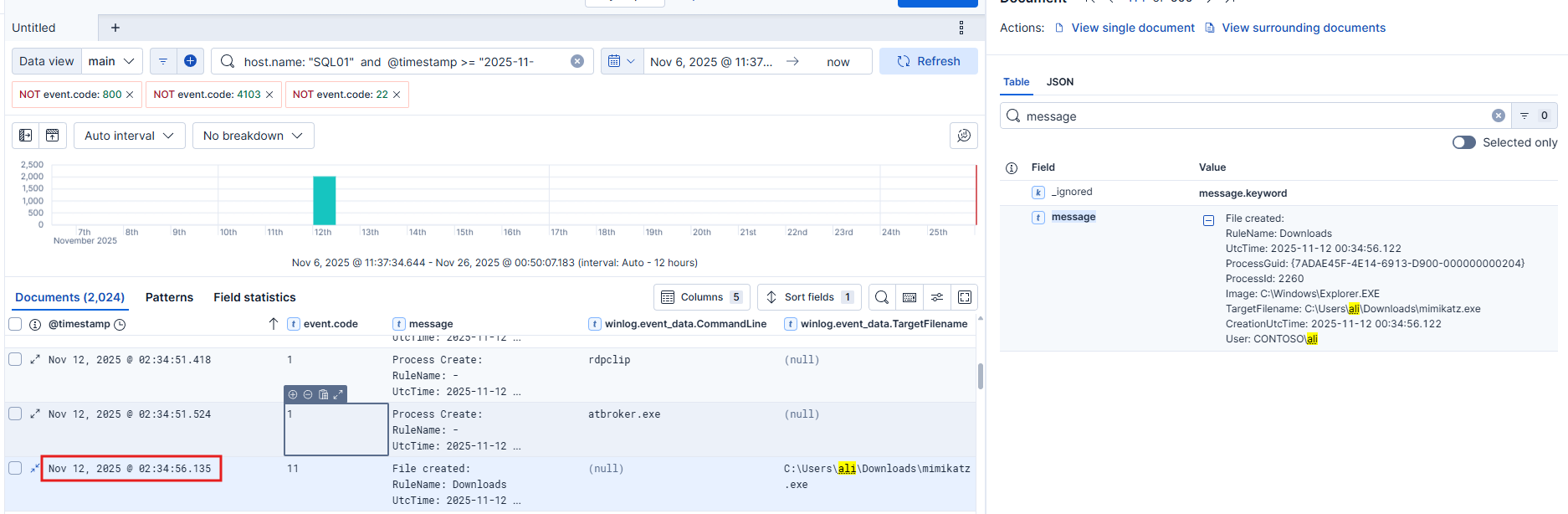Enable the Selected only switch

click(x=1463, y=142)
